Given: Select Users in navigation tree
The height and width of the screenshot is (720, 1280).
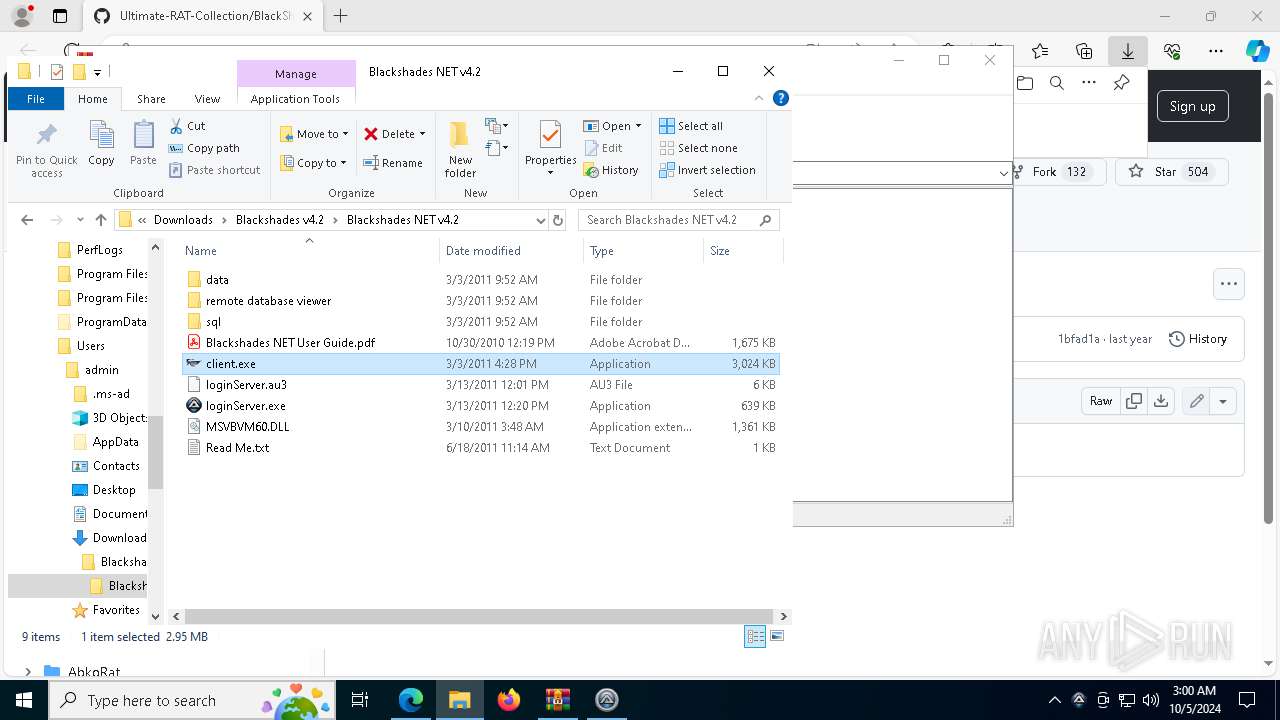Looking at the screenshot, I should coord(91,346).
